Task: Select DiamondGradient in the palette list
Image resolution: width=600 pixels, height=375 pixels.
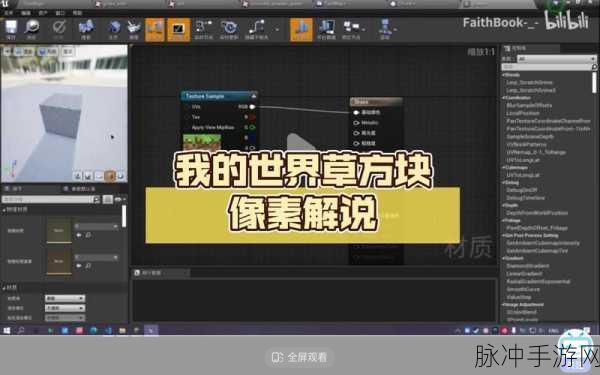Action: click(x=527, y=266)
